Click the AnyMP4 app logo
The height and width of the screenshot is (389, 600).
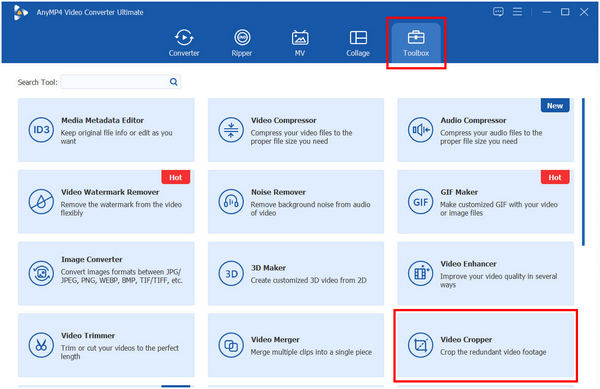20,12
